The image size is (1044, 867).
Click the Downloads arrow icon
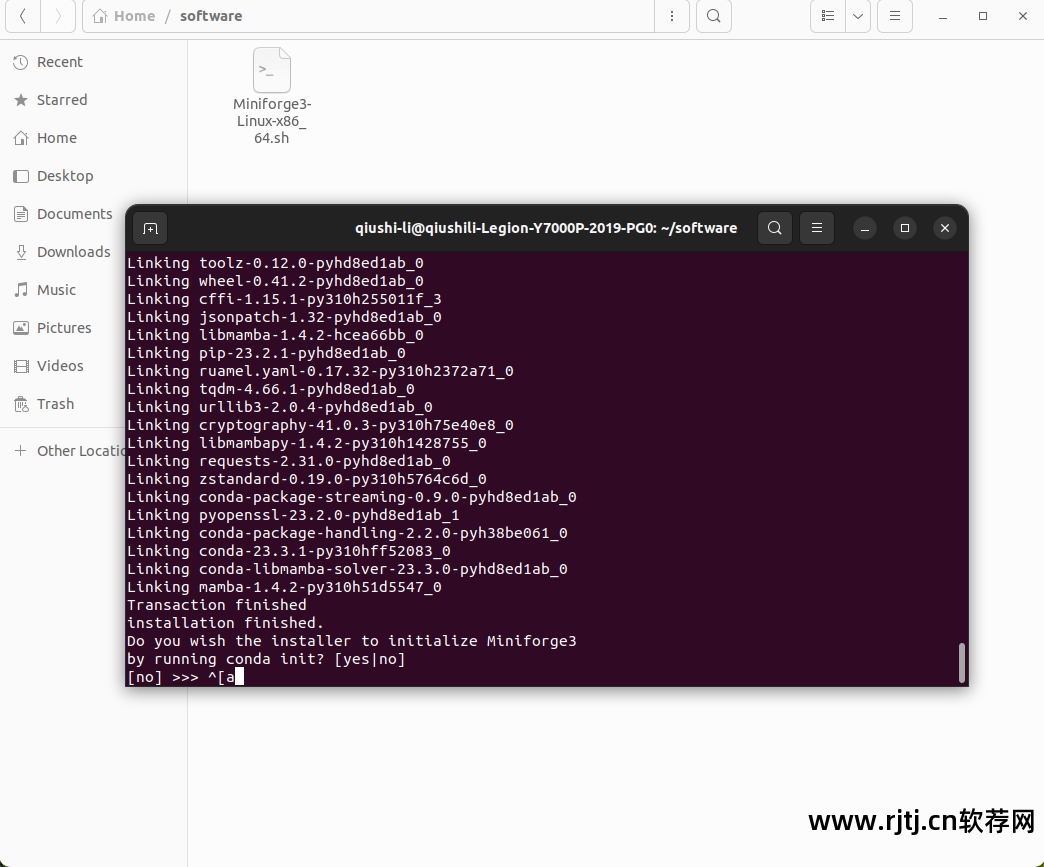pos(21,252)
